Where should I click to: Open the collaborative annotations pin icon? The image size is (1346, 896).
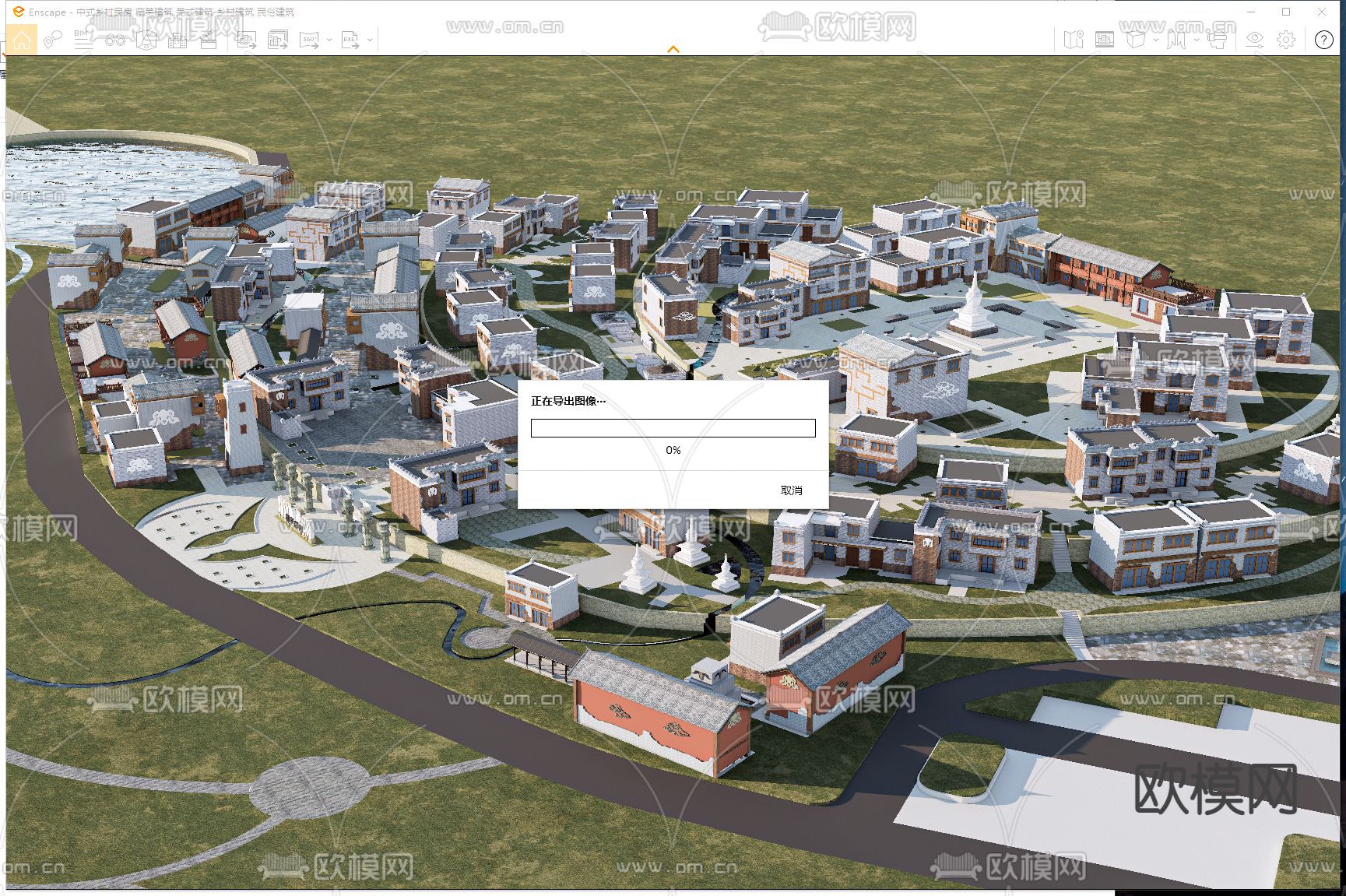53,40
